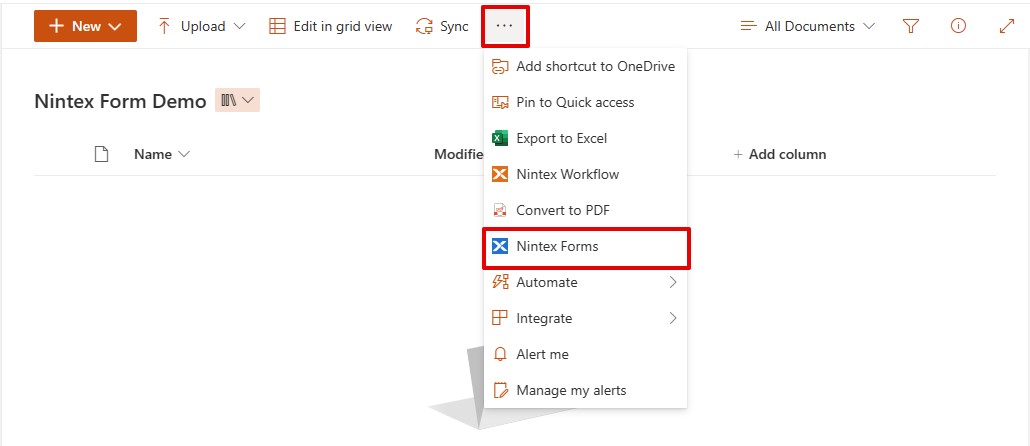Click the Nintex Form Demo library title
This screenshot has height=446, width=1030.
coord(120,101)
